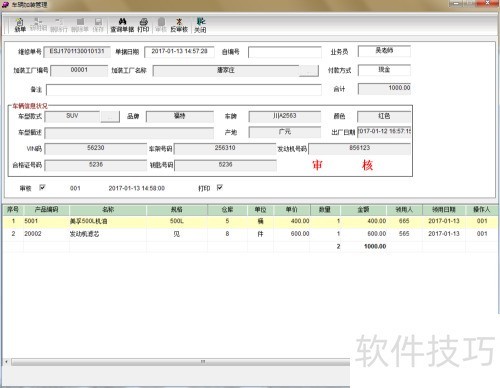The image size is (500, 388).
Task: Click the 名称 column header
Action: click(x=108, y=210)
